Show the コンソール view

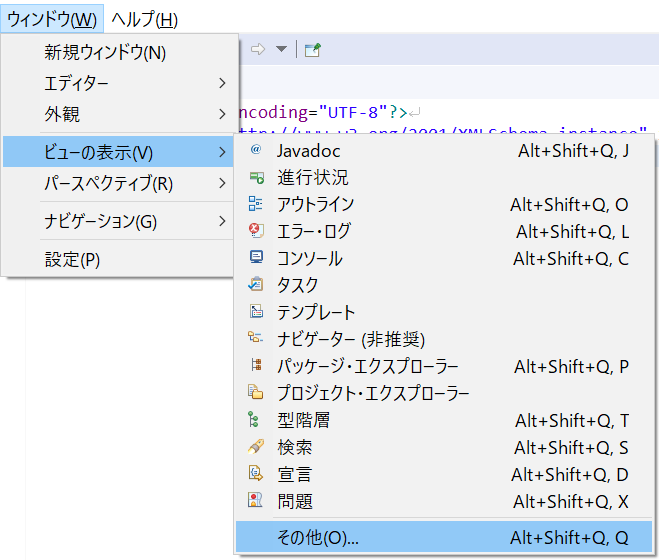pos(444,258)
